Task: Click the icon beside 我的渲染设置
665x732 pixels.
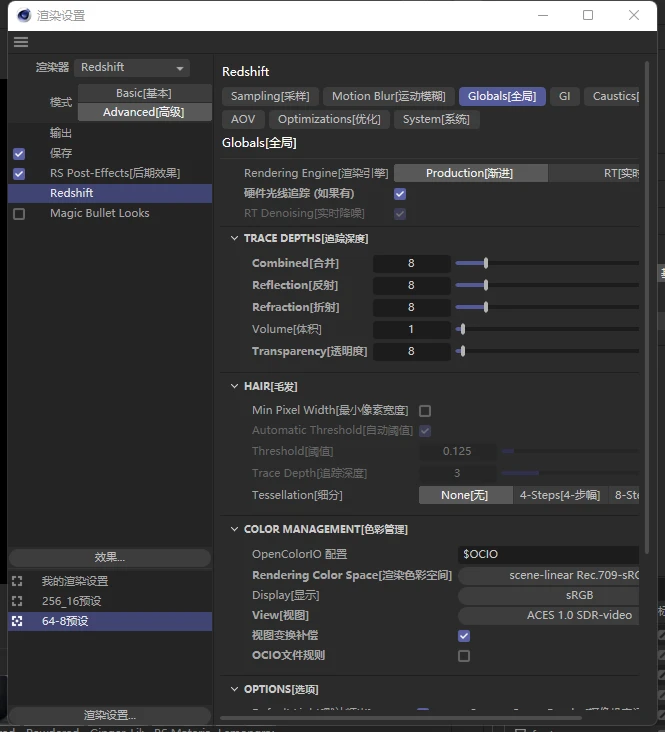Action: pos(17,581)
